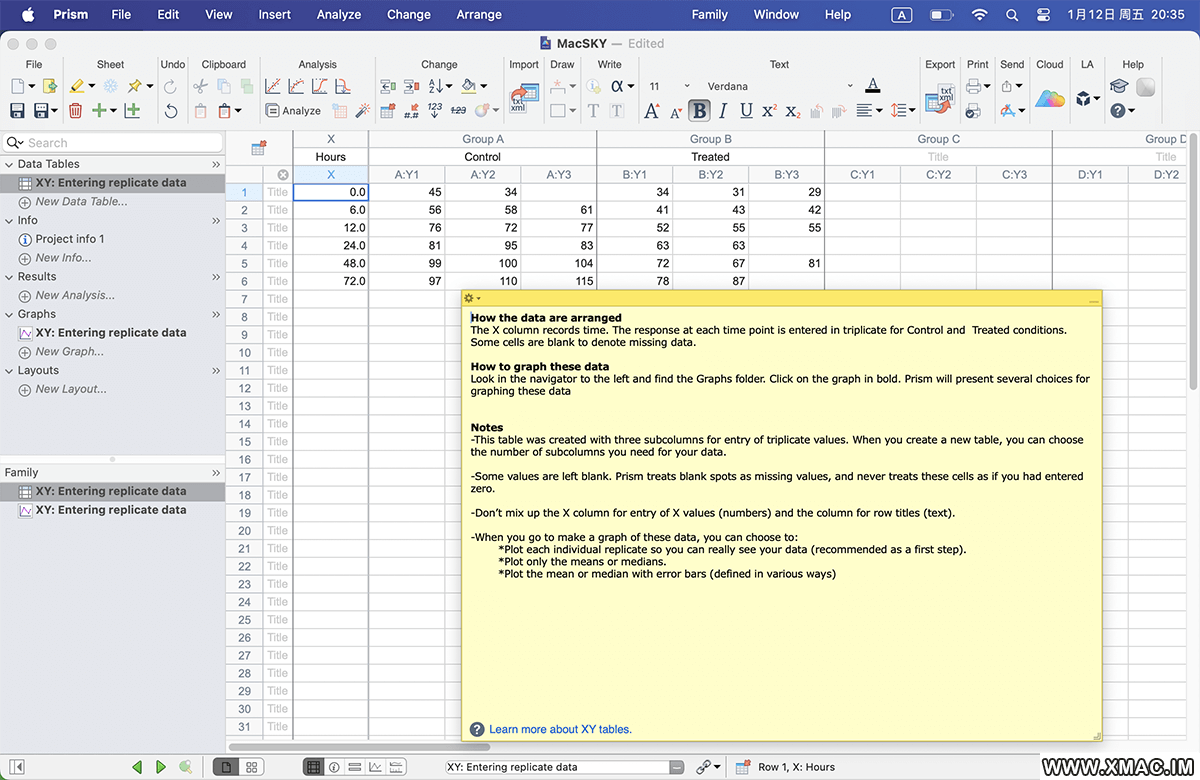Click the decrease font size icon

[x=677, y=111]
